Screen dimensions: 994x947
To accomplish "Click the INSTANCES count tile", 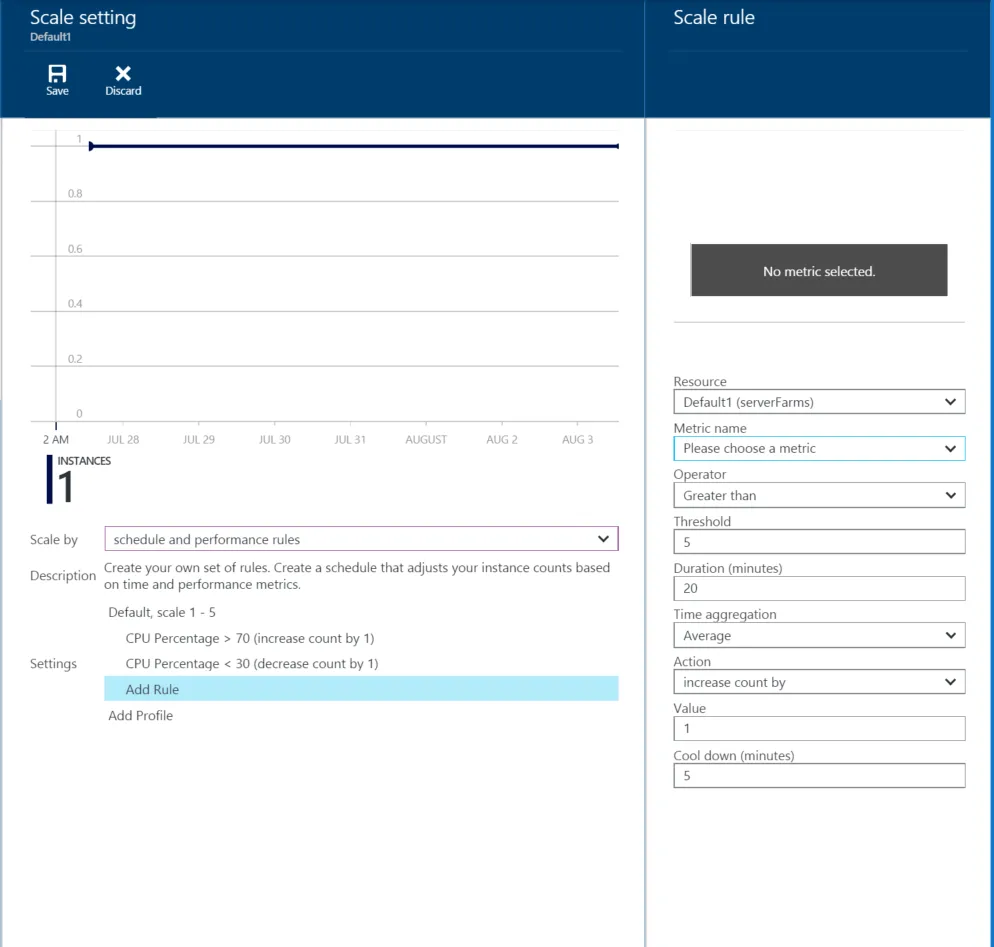I will (79, 479).
